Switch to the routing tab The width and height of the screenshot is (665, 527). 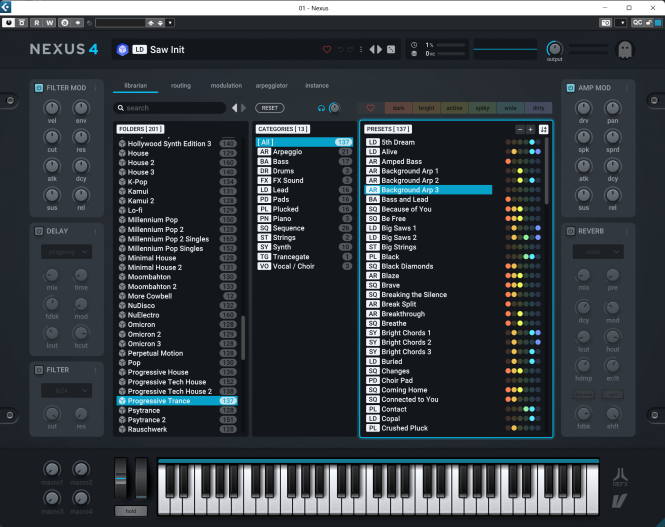pyautogui.click(x=181, y=86)
